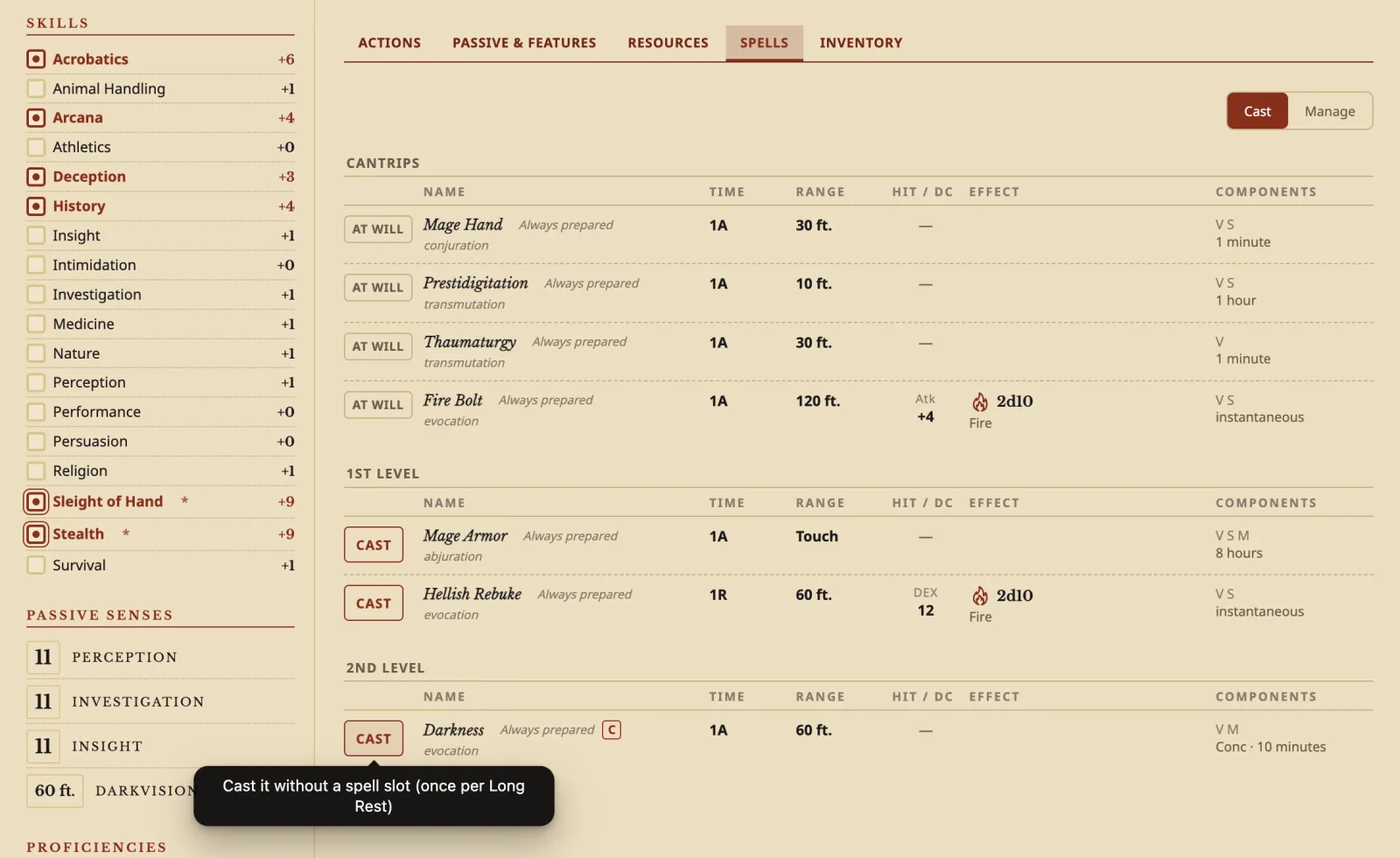Open the Actions tab
Viewport: 1400px width, 858px height.
[x=389, y=43]
